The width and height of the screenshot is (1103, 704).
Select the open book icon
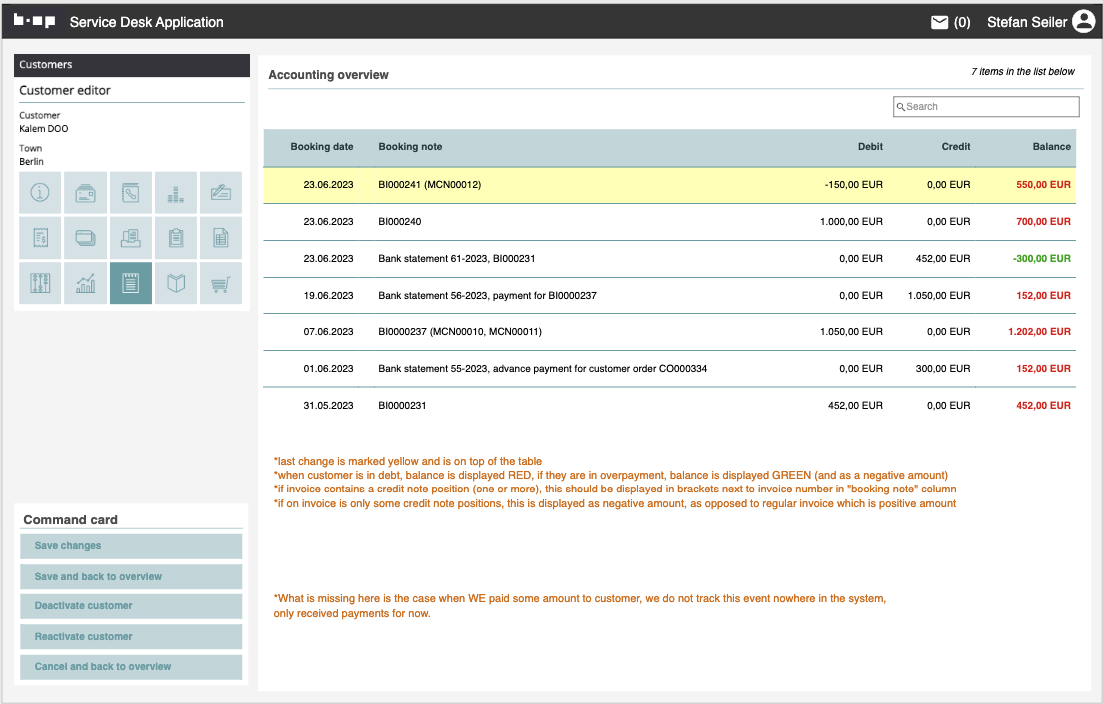click(x=176, y=284)
